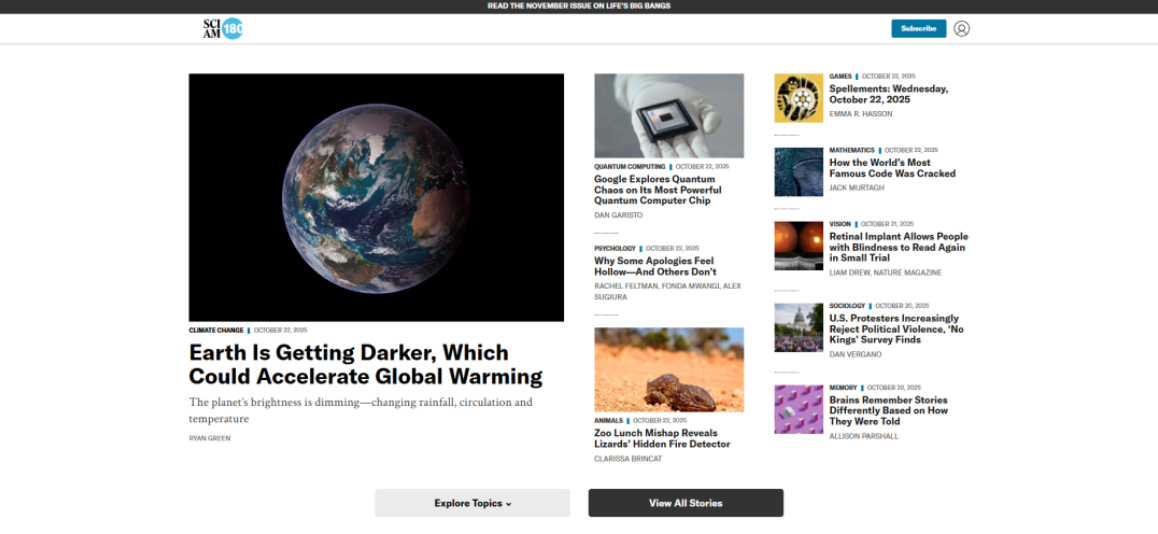The image size is (1158, 534).
Task: Click the purple Memory story thumbnail
Action: coord(798,409)
